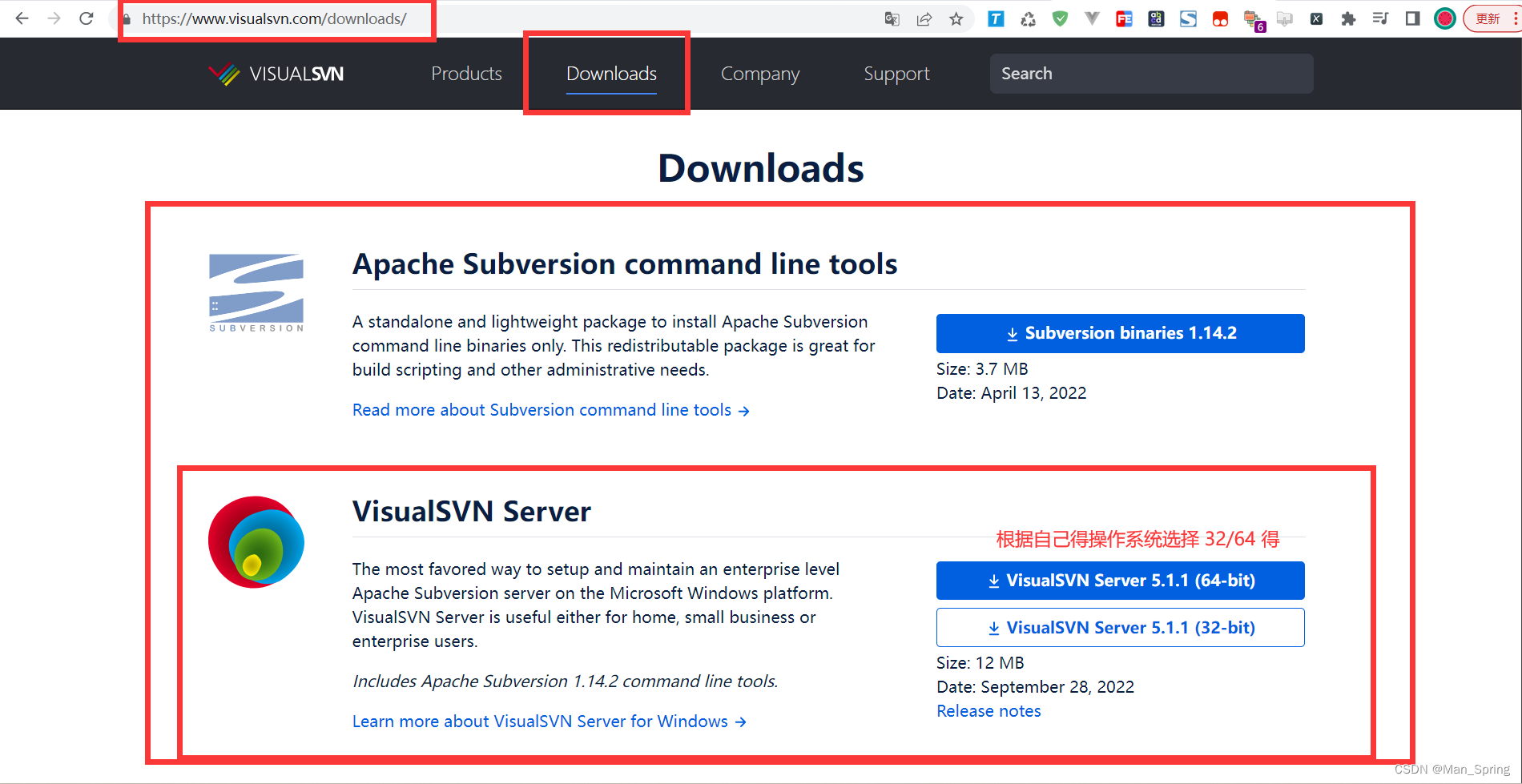Click Apache Subversion command line tools heading
Screen dimensions: 1522x784
click(625, 264)
